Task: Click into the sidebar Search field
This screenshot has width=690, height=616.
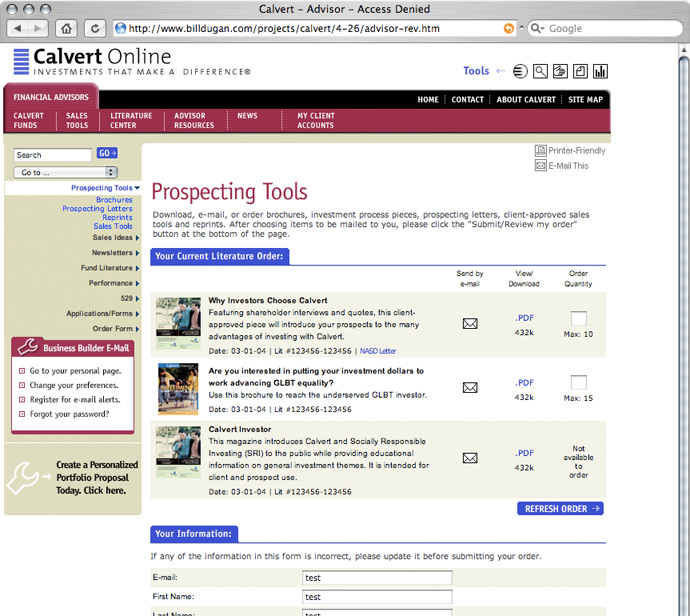Action: coord(53,155)
